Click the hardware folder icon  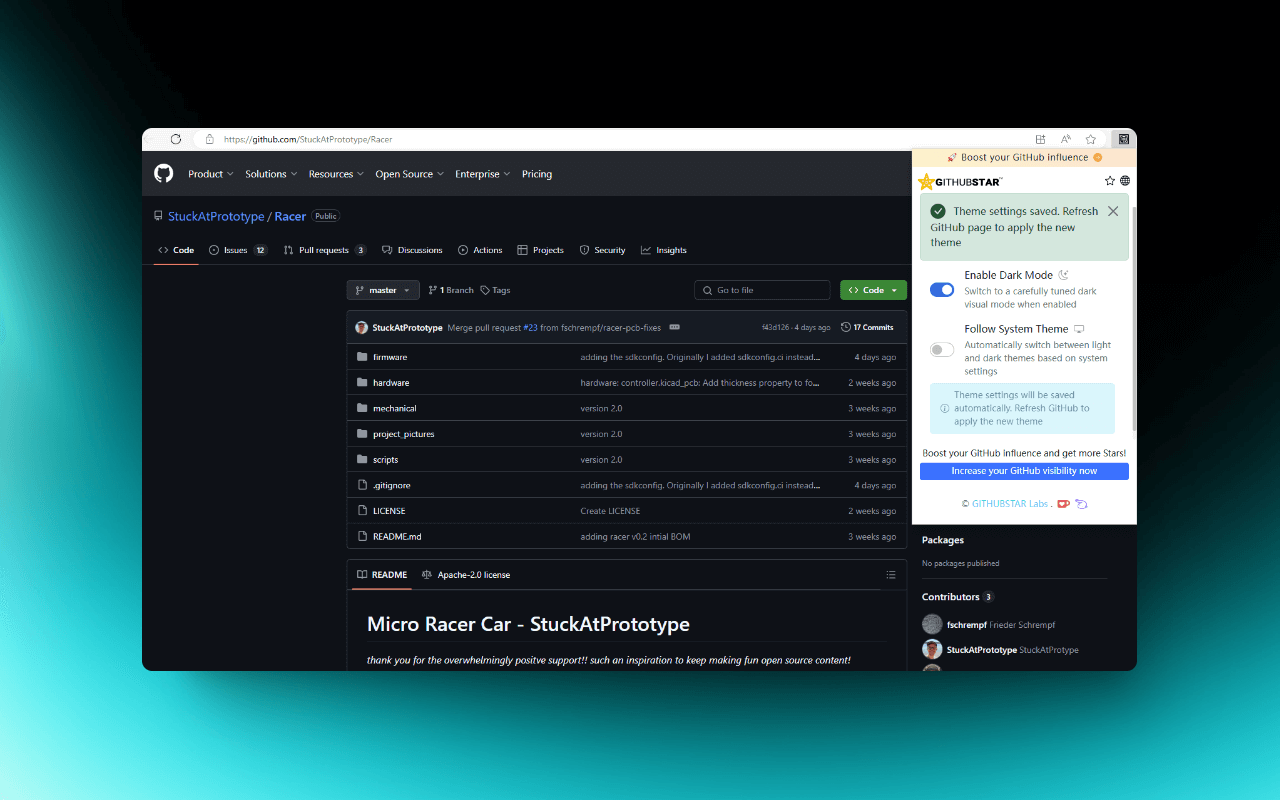(363, 383)
